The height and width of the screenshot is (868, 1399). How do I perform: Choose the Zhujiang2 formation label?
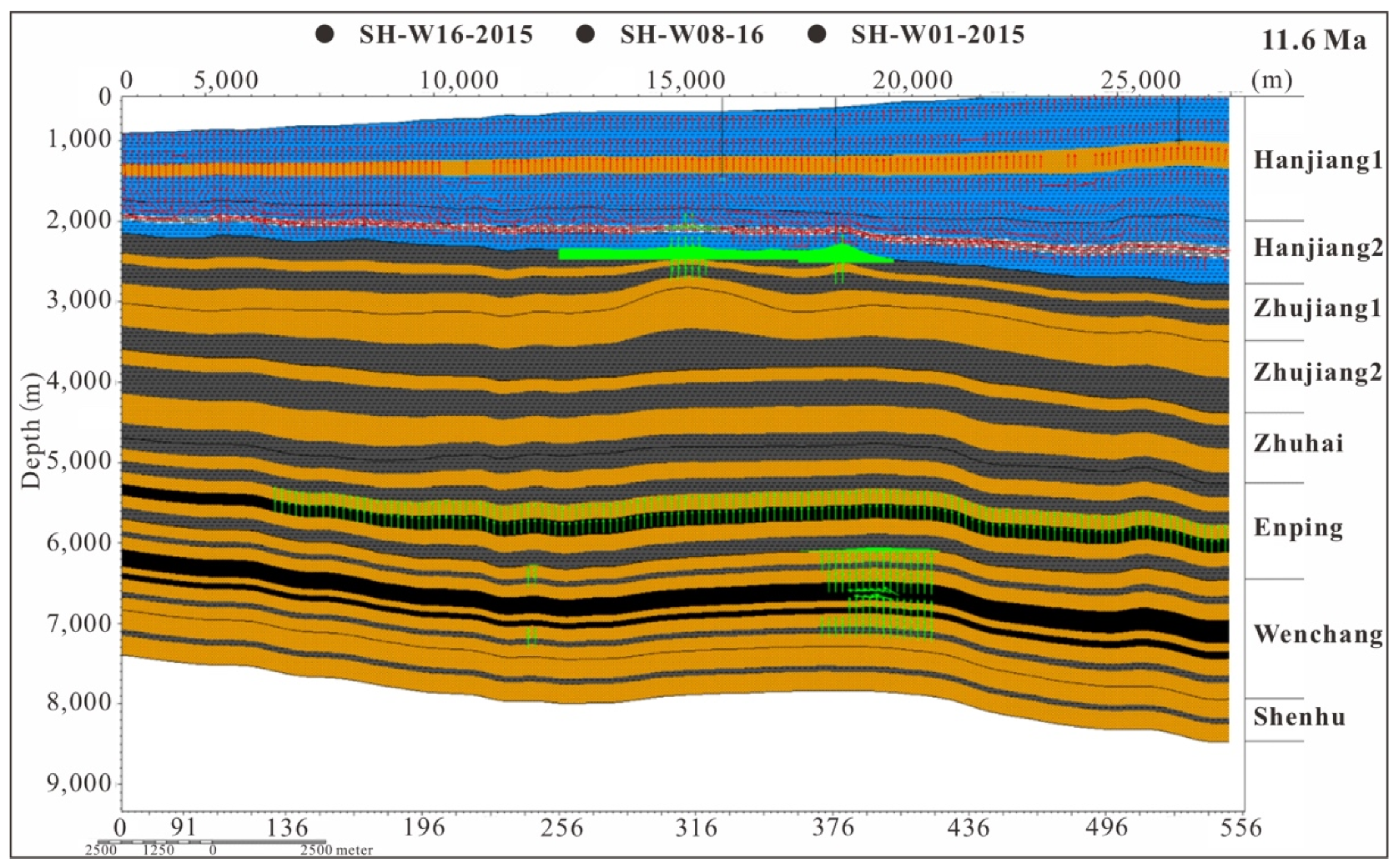click(1316, 372)
